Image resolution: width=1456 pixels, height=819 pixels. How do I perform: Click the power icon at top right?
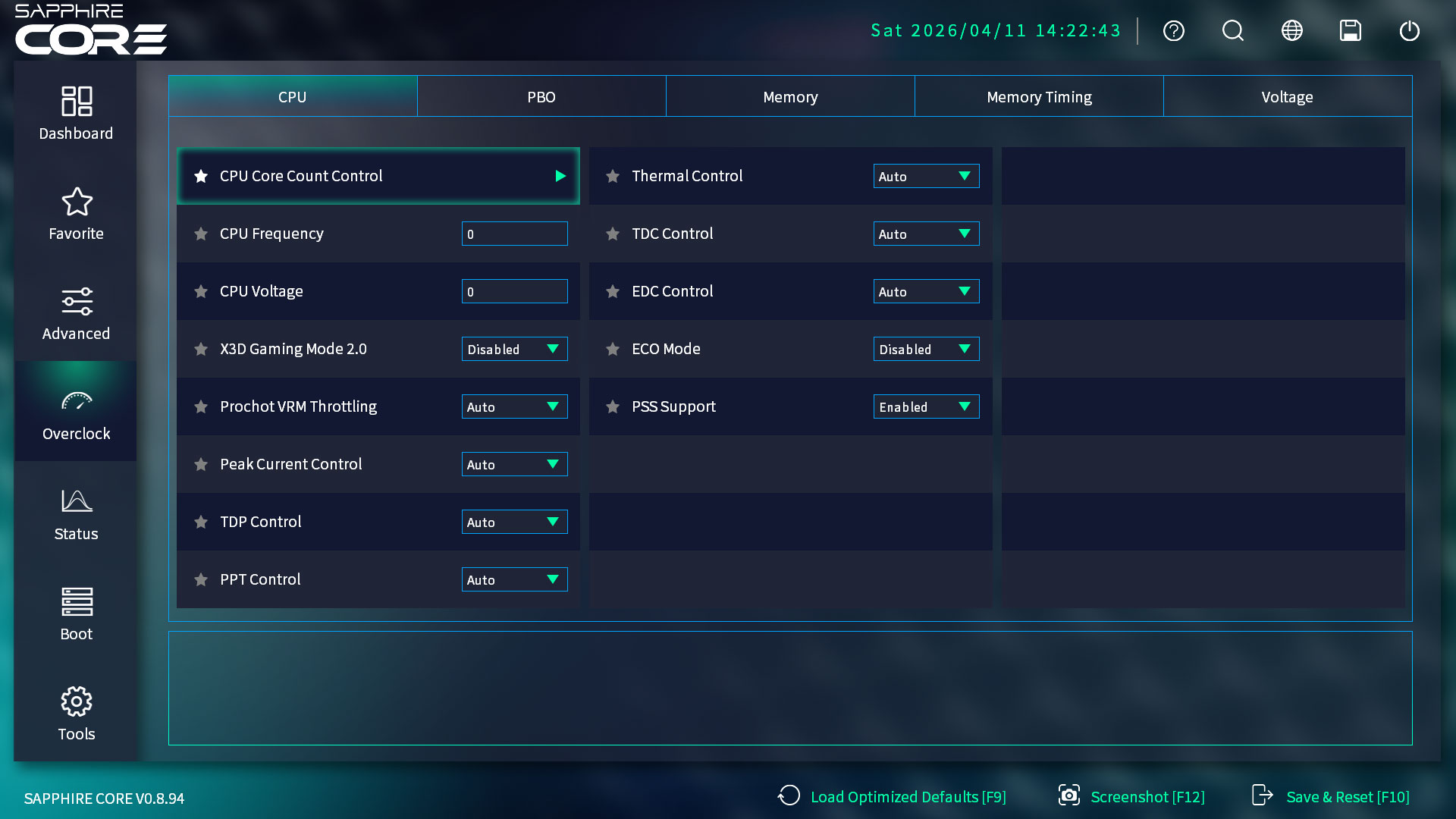[1409, 31]
